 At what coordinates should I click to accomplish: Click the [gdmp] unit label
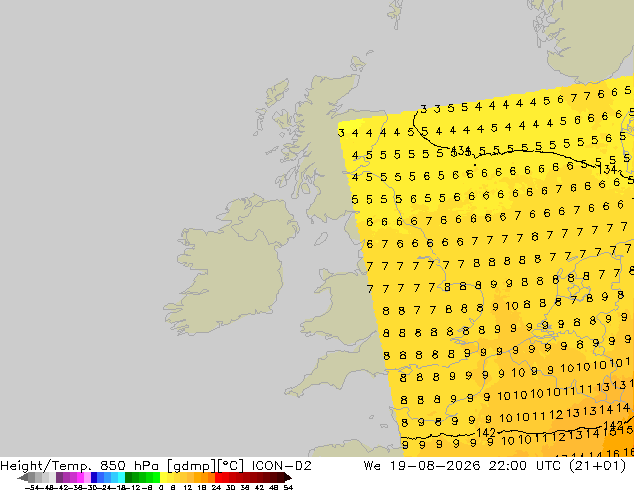pyautogui.click(x=192, y=466)
